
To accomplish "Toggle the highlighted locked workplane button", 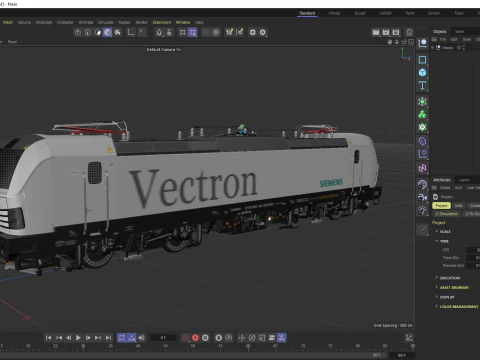I will tap(193, 32).
